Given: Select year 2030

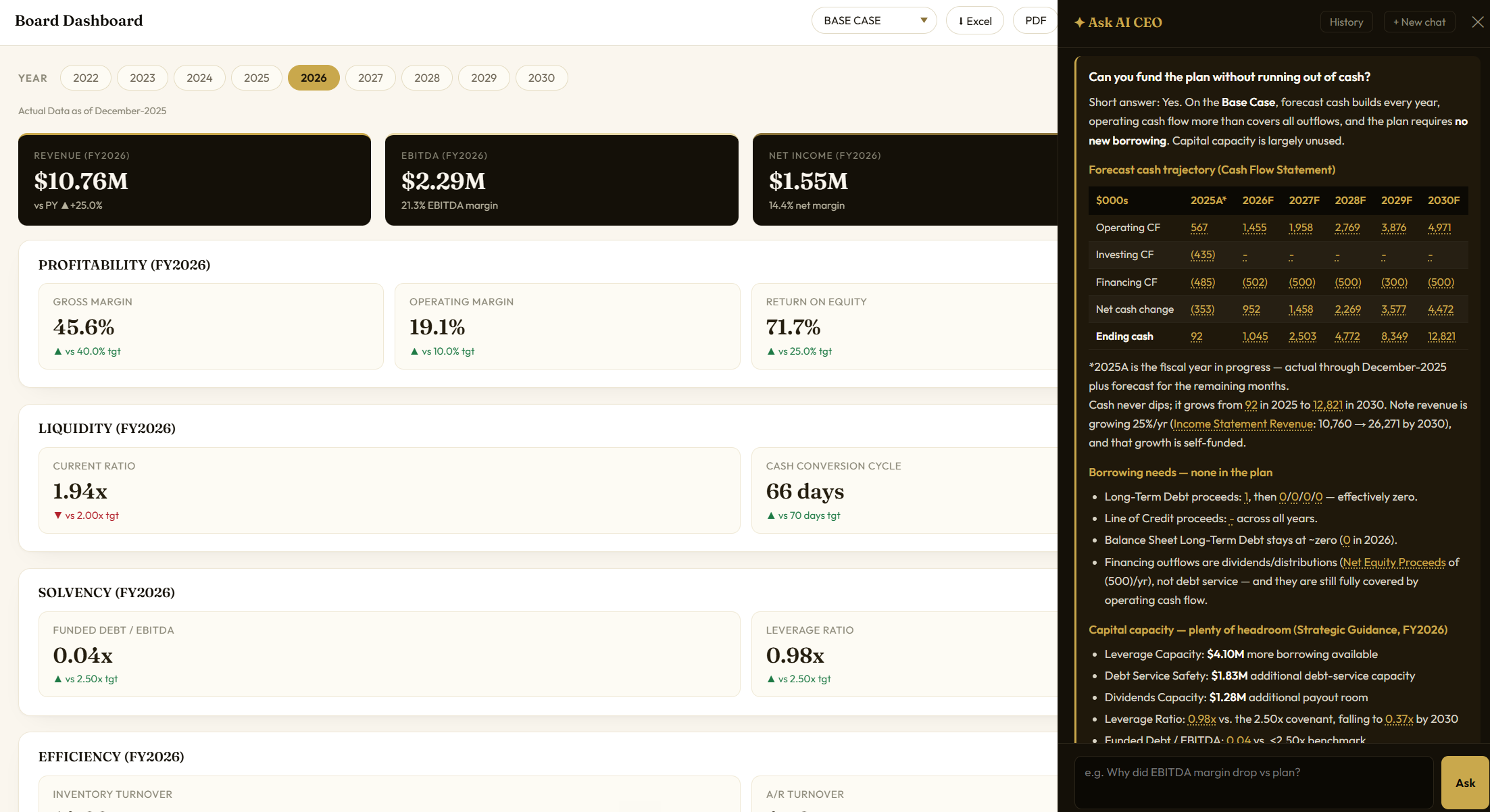Looking at the screenshot, I should 541,78.
